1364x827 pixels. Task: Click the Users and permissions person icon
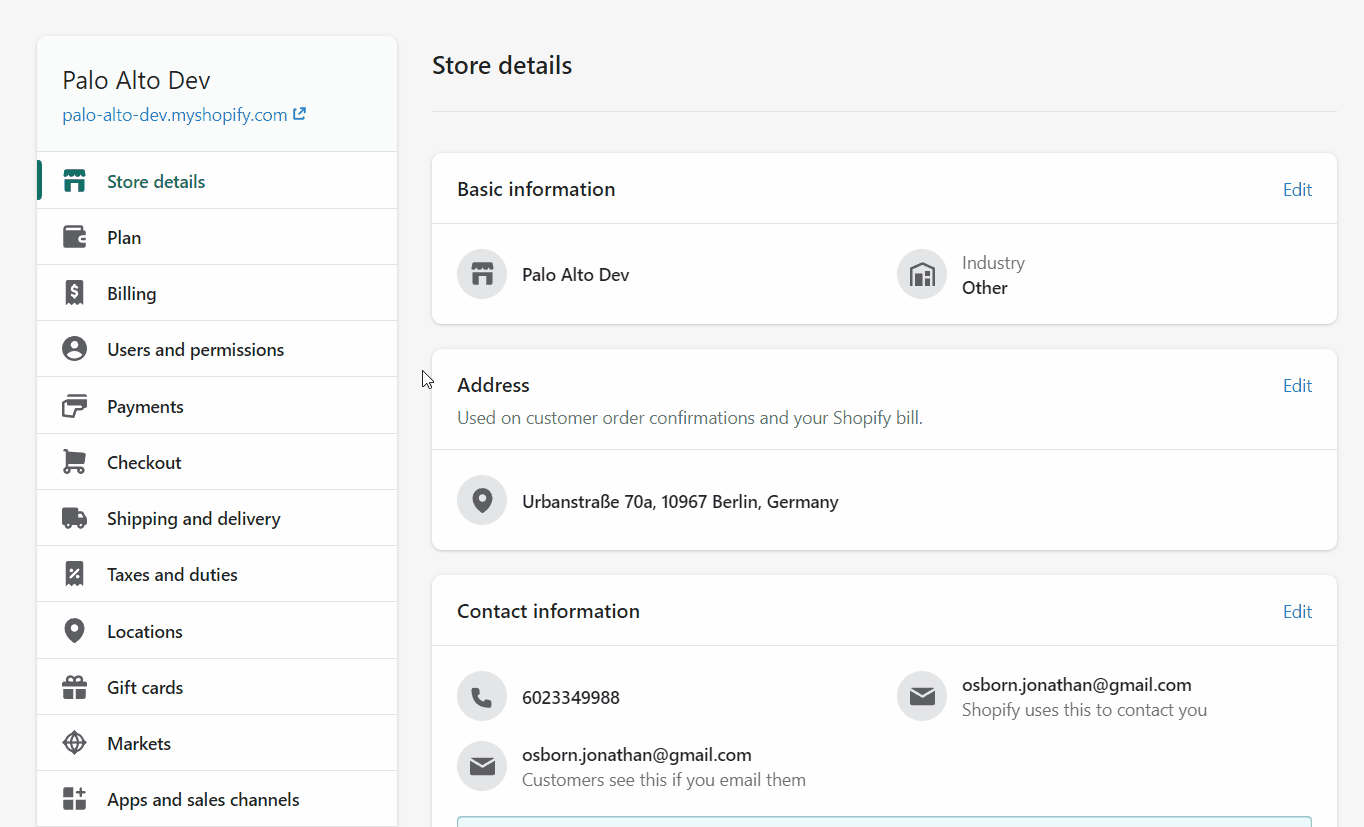(74, 349)
